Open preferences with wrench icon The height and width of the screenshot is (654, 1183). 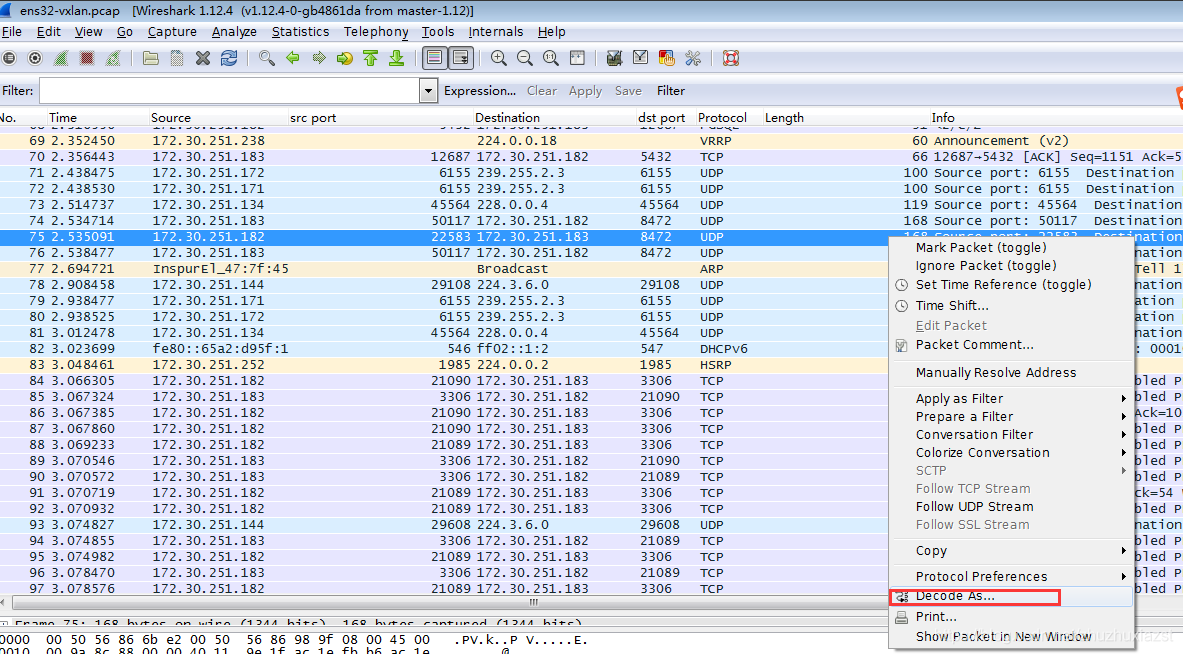693,58
